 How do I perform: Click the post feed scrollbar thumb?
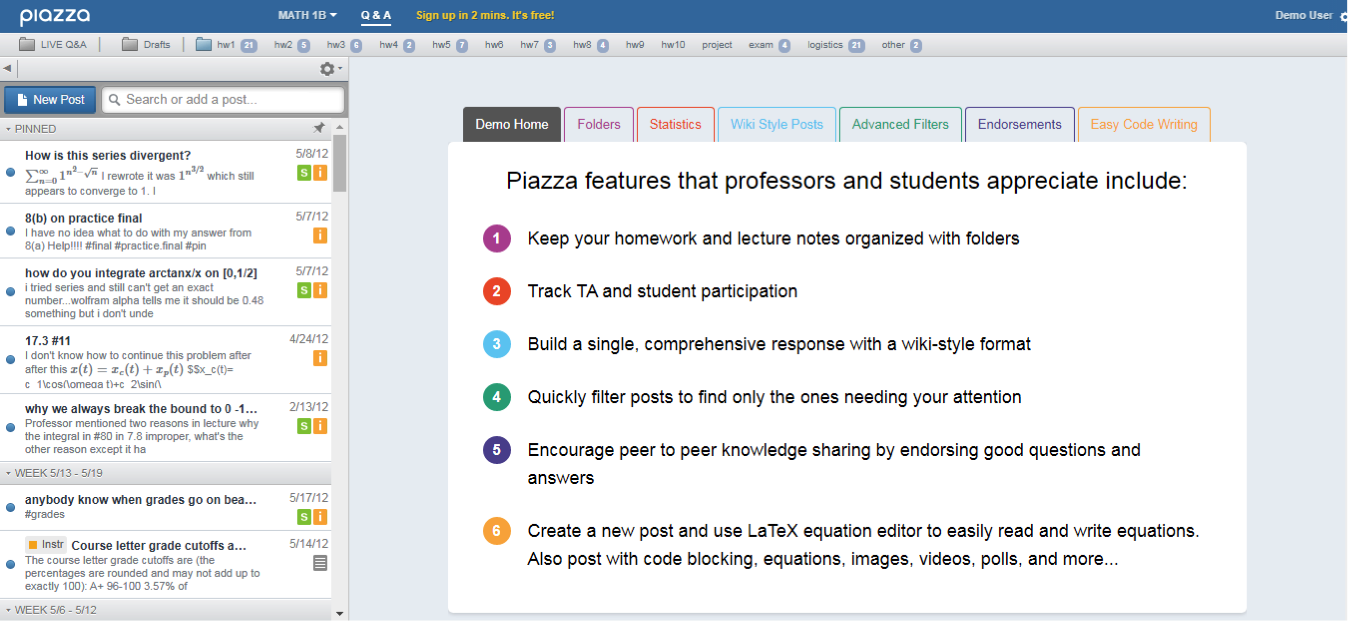[x=339, y=163]
